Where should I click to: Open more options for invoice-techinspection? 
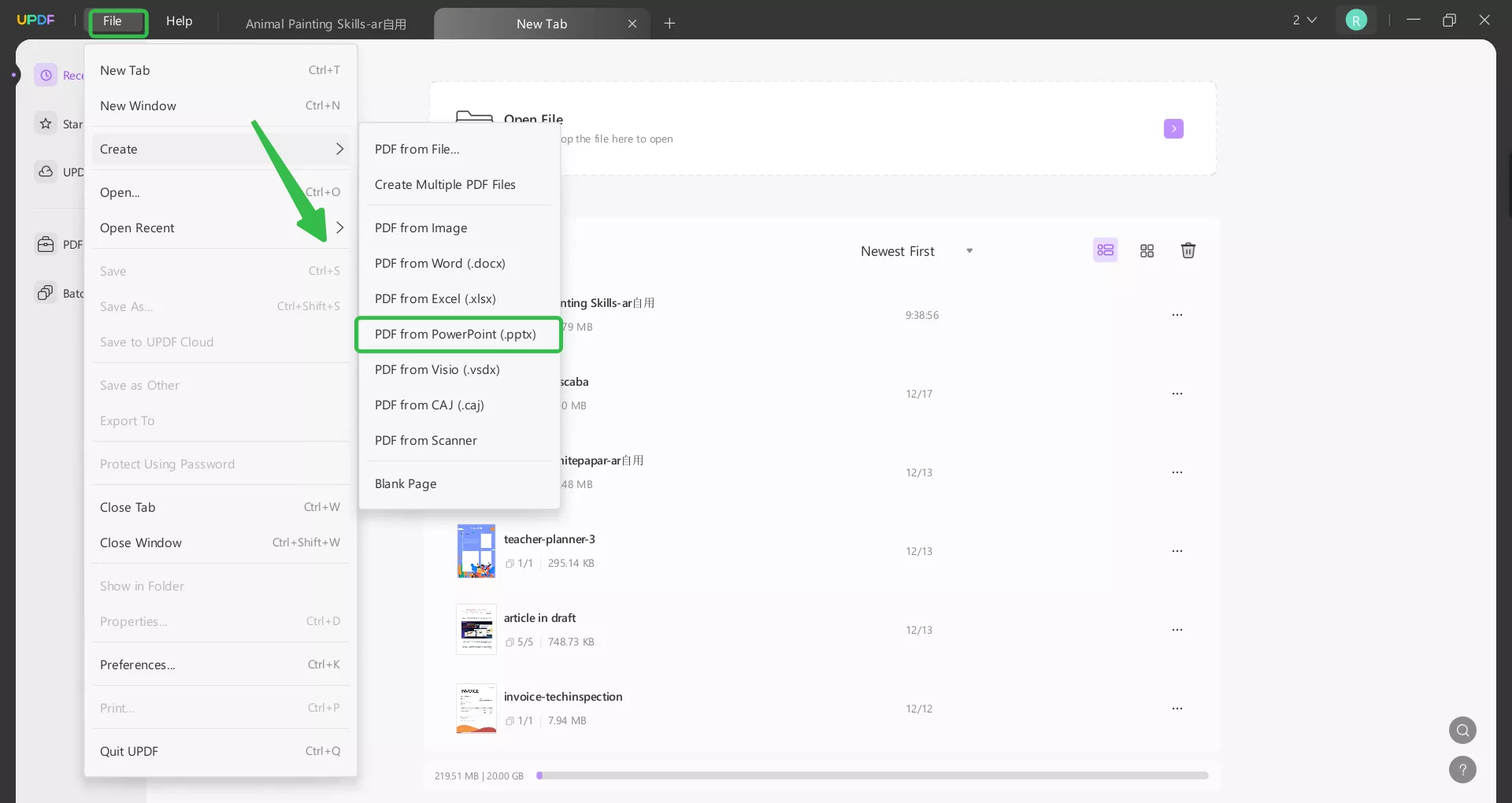point(1177,709)
